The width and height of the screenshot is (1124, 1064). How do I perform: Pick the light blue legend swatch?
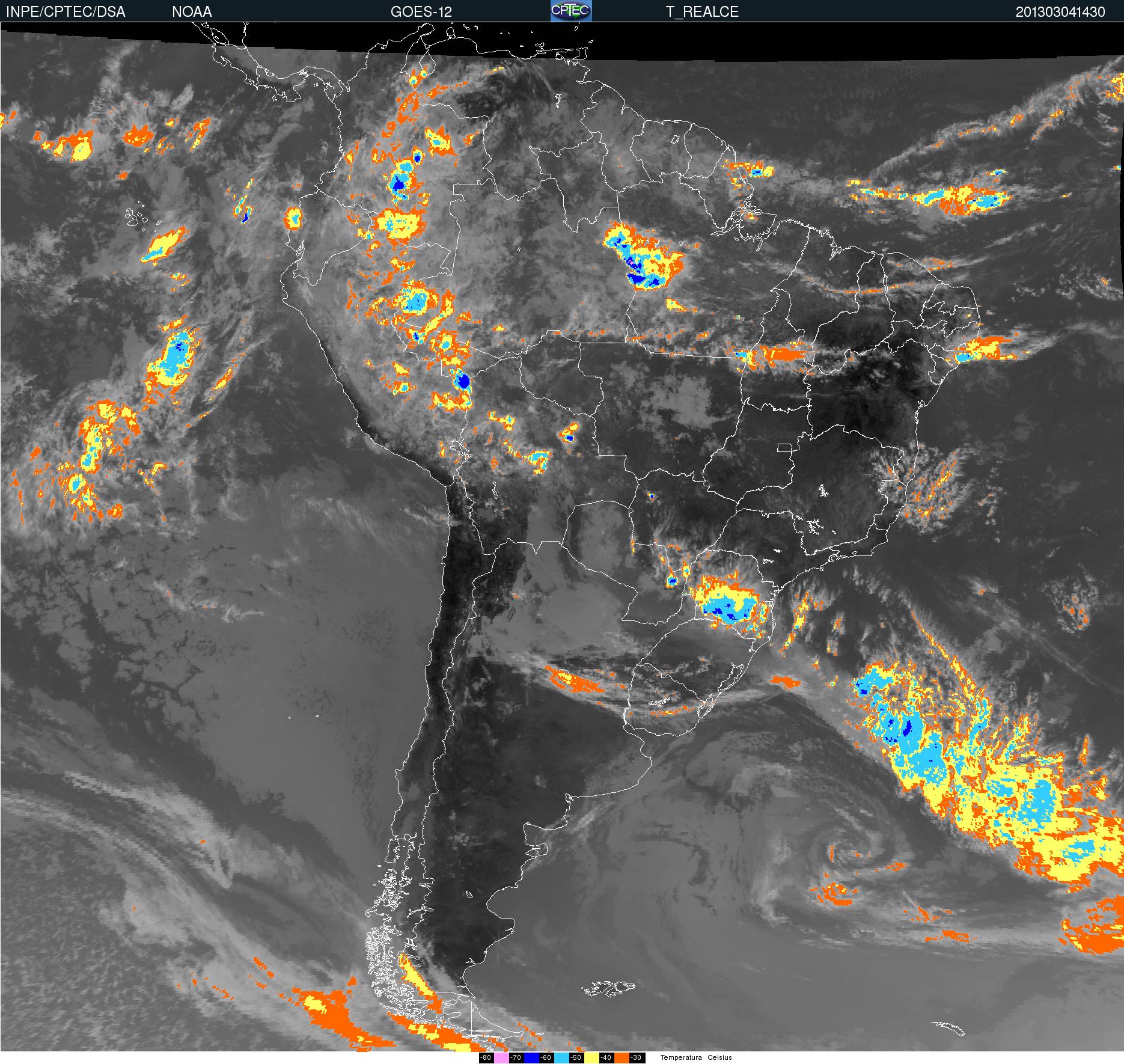pyautogui.click(x=561, y=1058)
